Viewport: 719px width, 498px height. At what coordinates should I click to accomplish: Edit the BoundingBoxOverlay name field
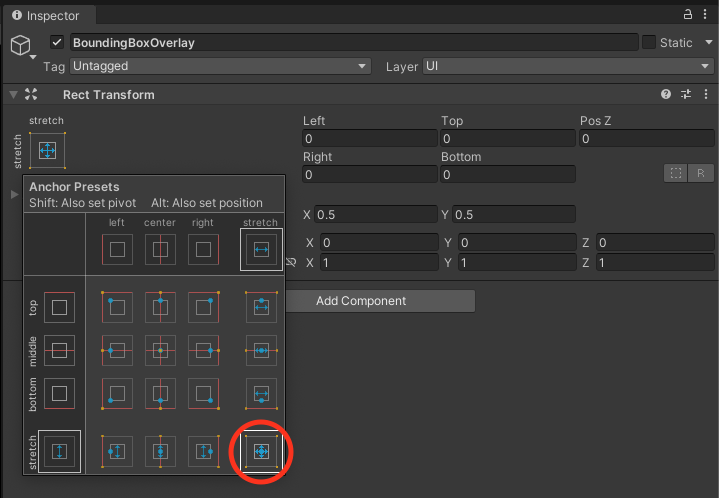pyautogui.click(x=354, y=42)
